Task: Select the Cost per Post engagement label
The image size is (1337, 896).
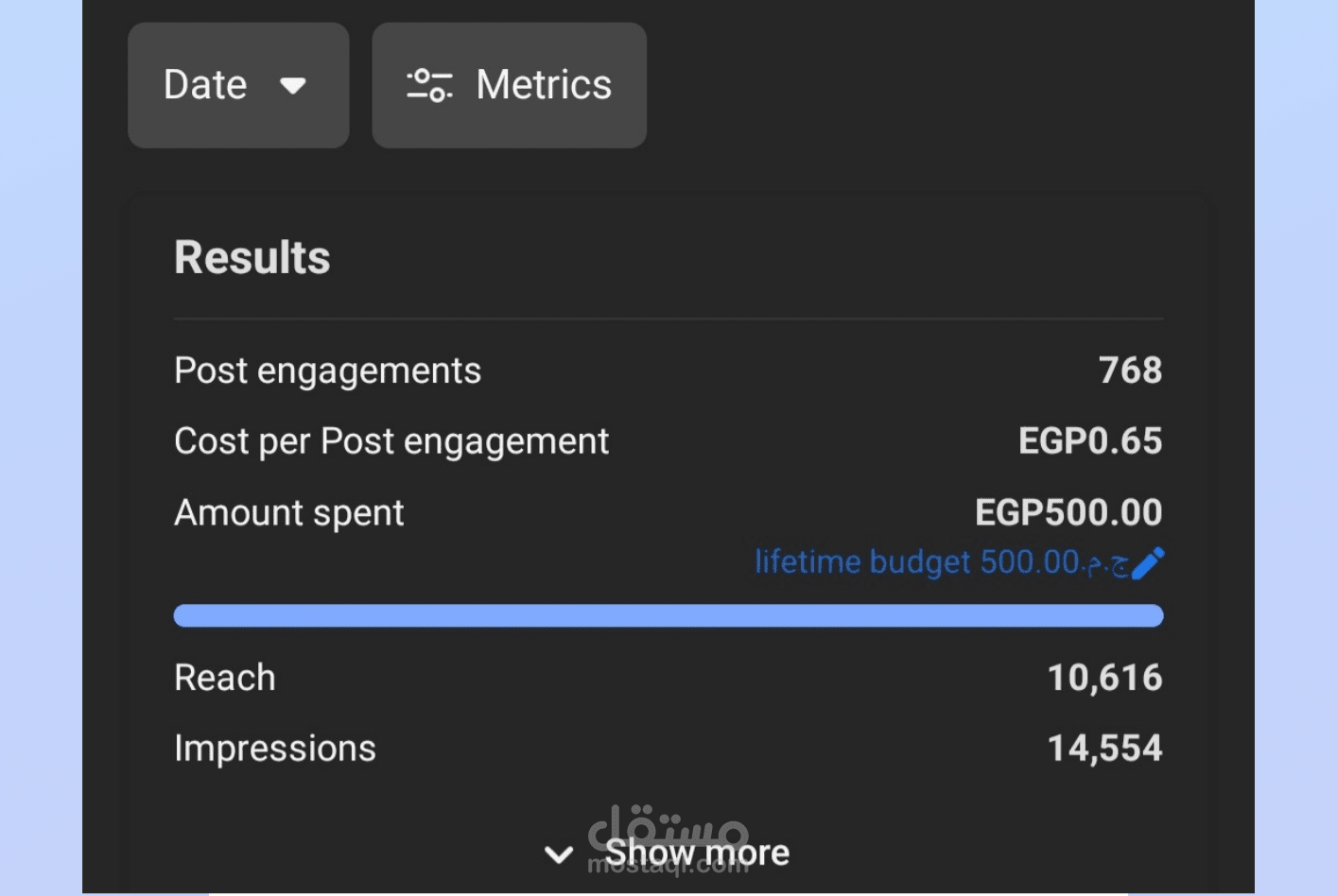Action: [391, 441]
